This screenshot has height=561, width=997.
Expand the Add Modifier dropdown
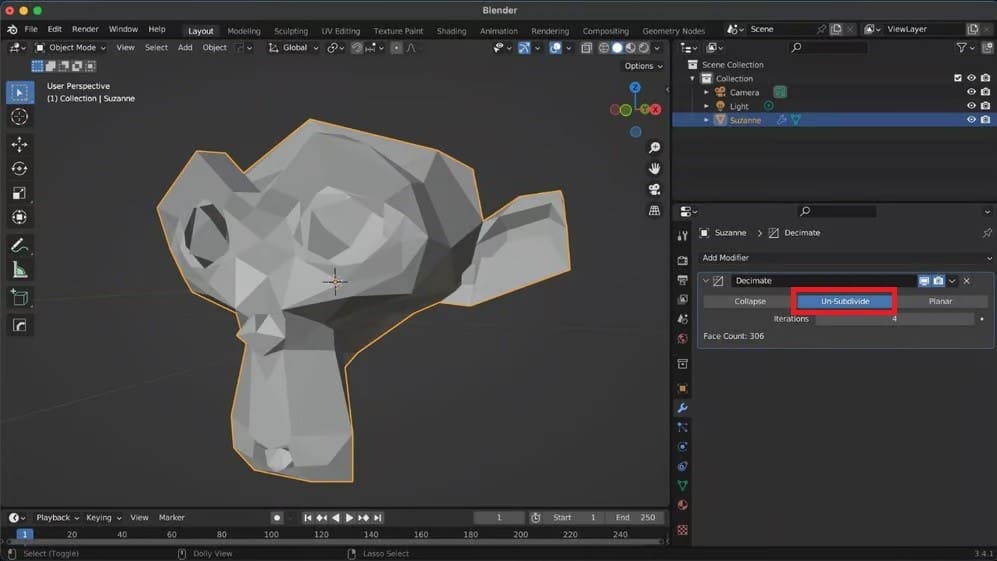(x=846, y=258)
